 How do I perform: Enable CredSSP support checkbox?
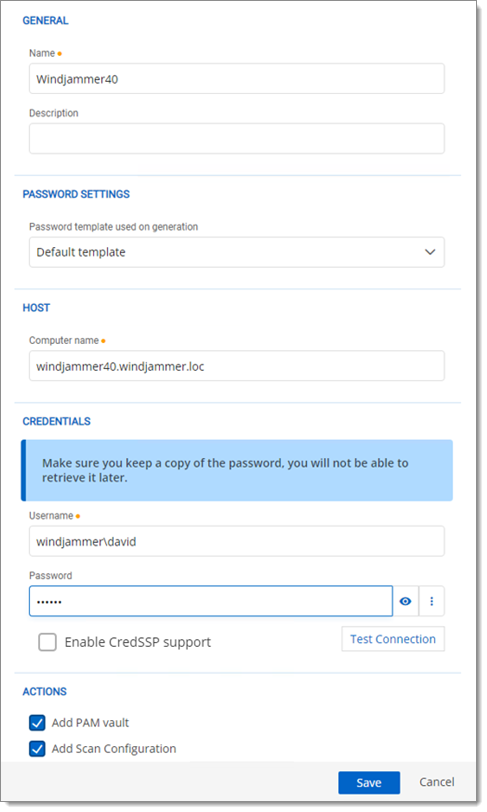[47, 642]
